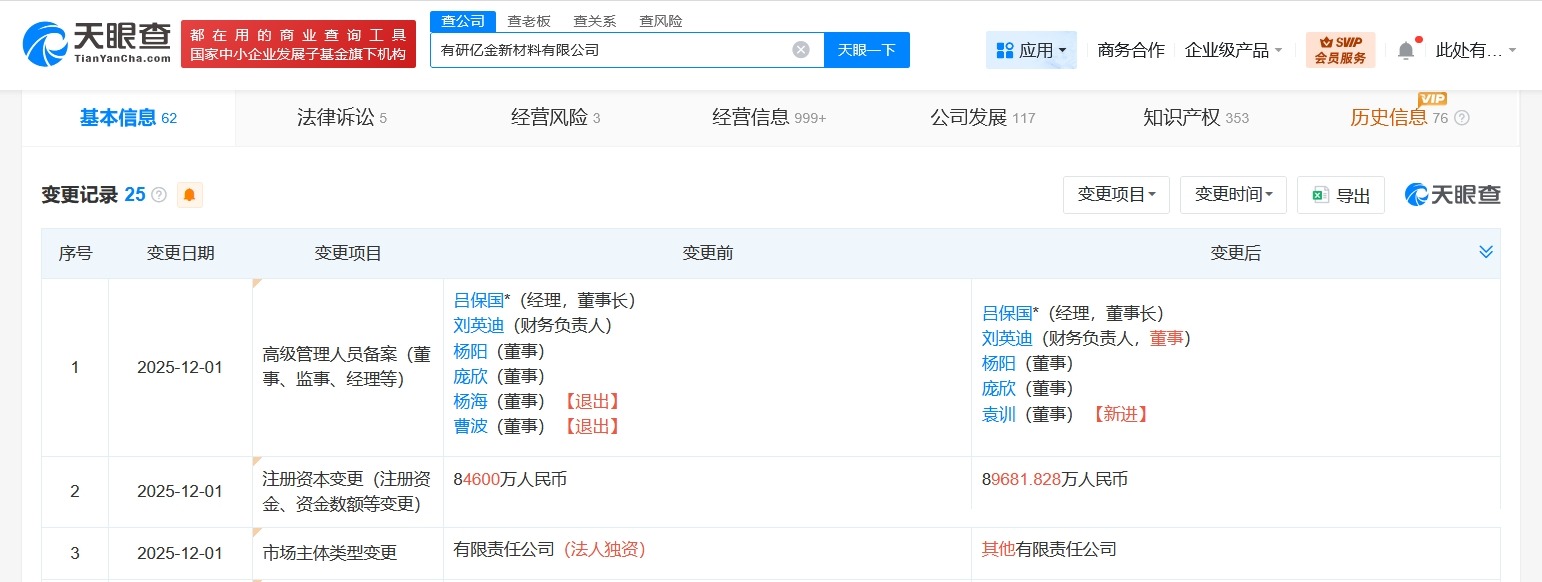
Task: Click the alert bell beside 变更记录
Action: click(x=189, y=195)
